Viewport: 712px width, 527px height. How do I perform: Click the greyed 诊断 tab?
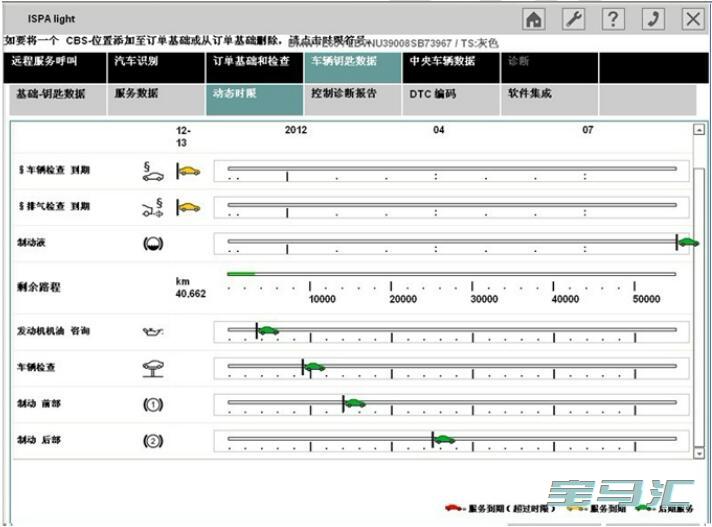point(549,68)
